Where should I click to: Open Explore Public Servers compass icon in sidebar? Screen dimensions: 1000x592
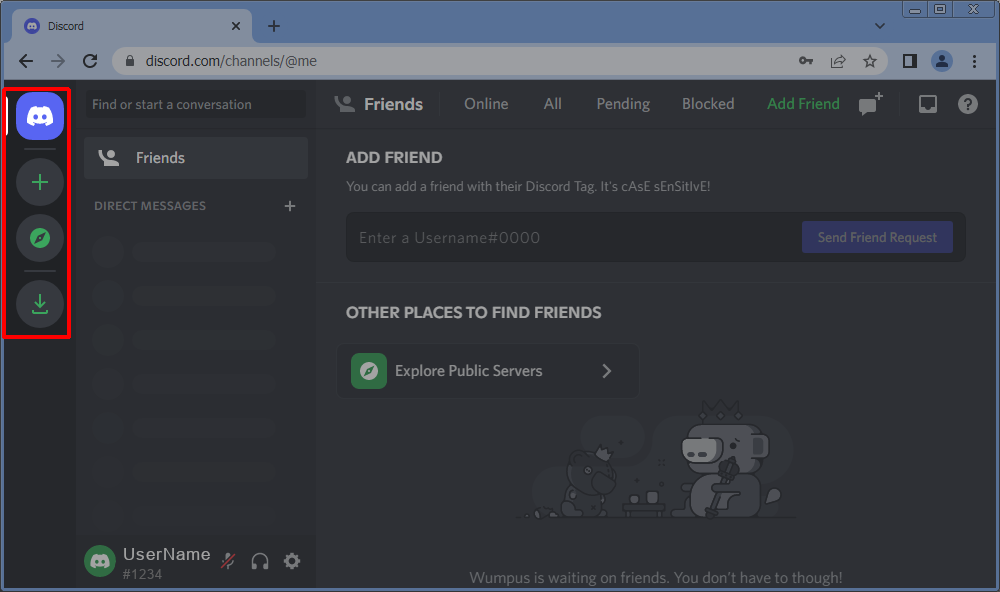coord(40,238)
